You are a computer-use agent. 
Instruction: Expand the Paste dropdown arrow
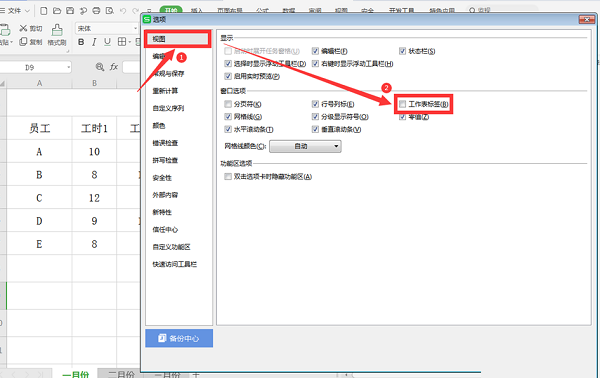click(11, 42)
